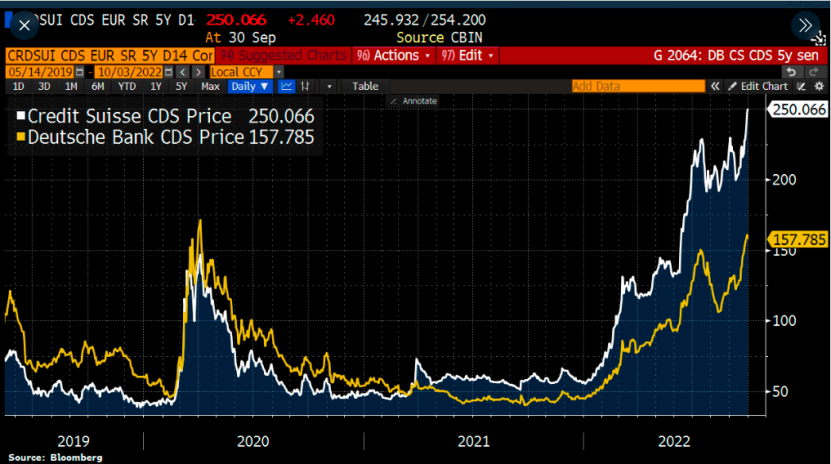Open the Suggested Charts menu

click(x=283, y=56)
